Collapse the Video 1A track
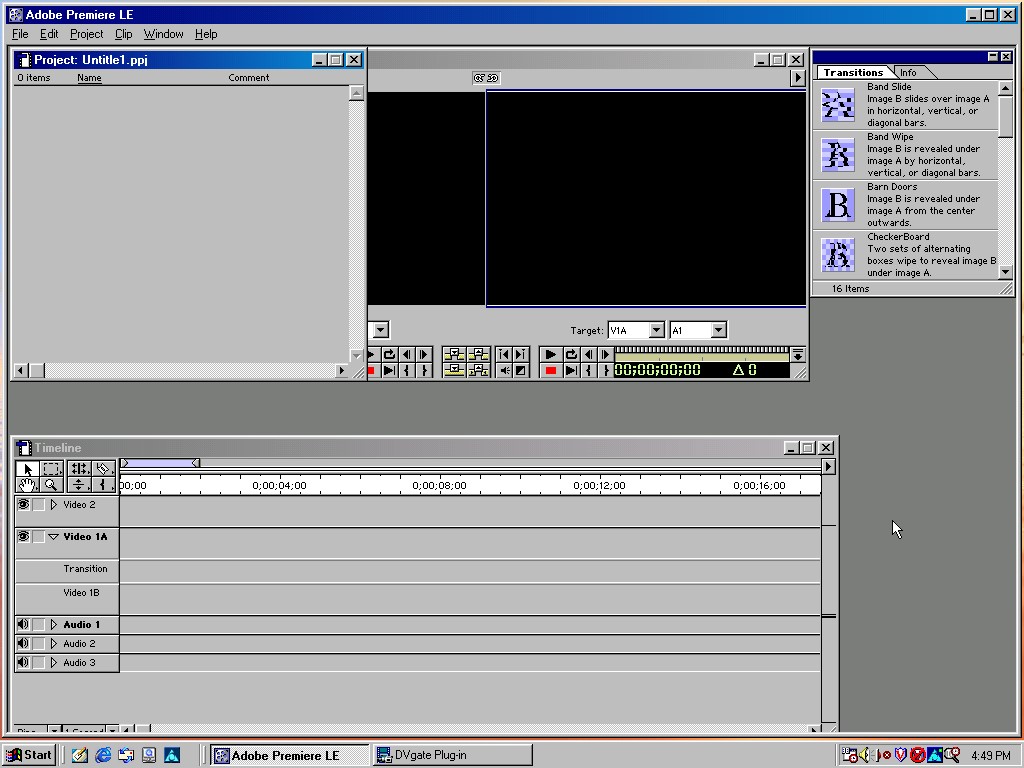The height and width of the screenshot is (768, 1024). tap(54, 537)
